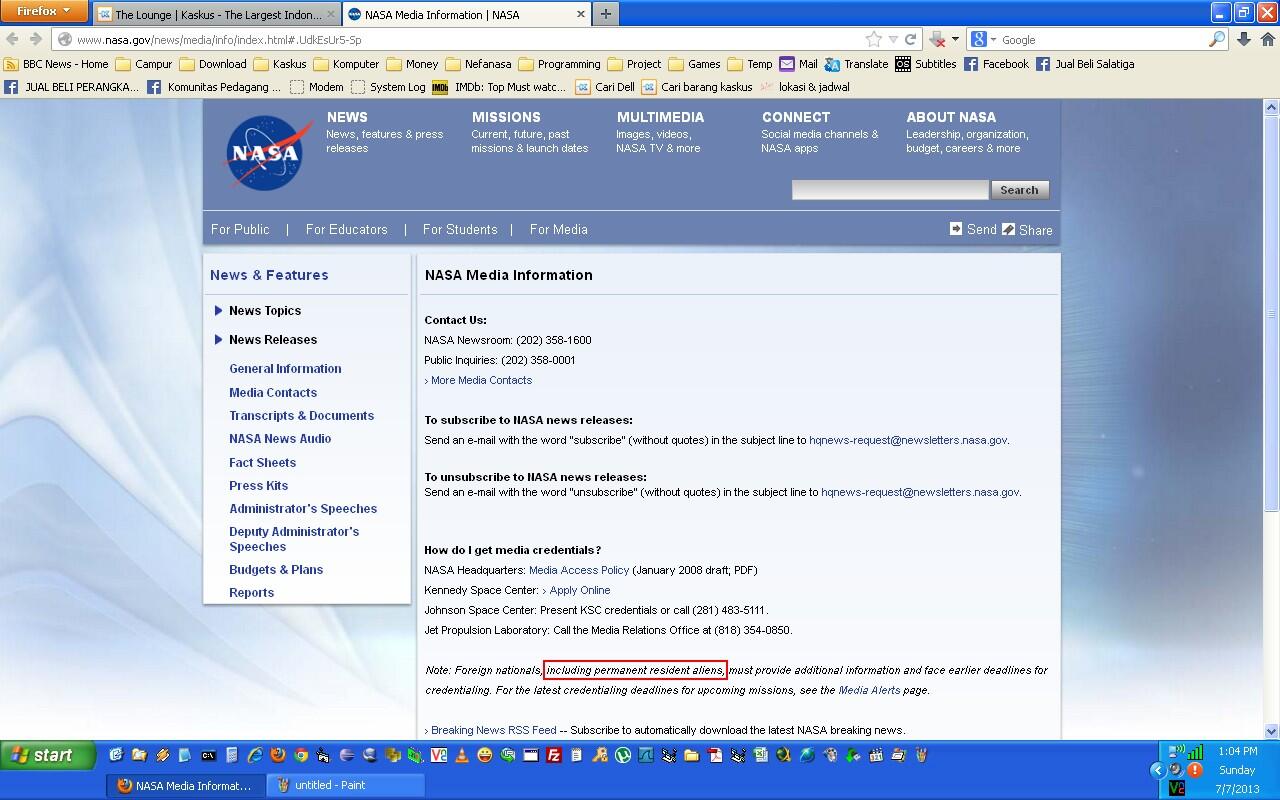Select the For Media link
Image resolution: width=1280 pixels, height=800 pixels.
[558, 229]
